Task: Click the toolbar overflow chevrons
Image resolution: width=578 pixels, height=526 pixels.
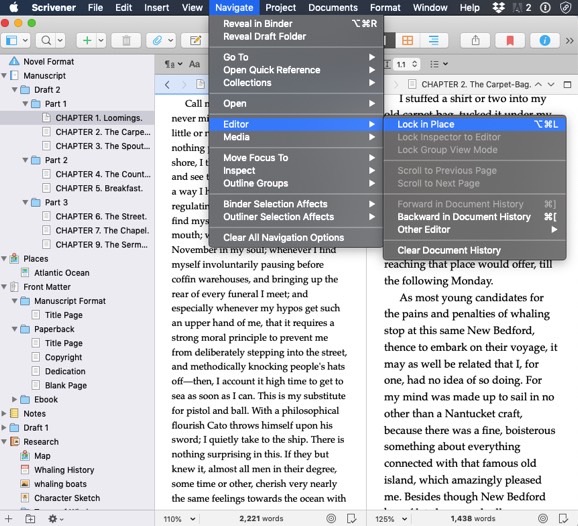Action: 570,40
